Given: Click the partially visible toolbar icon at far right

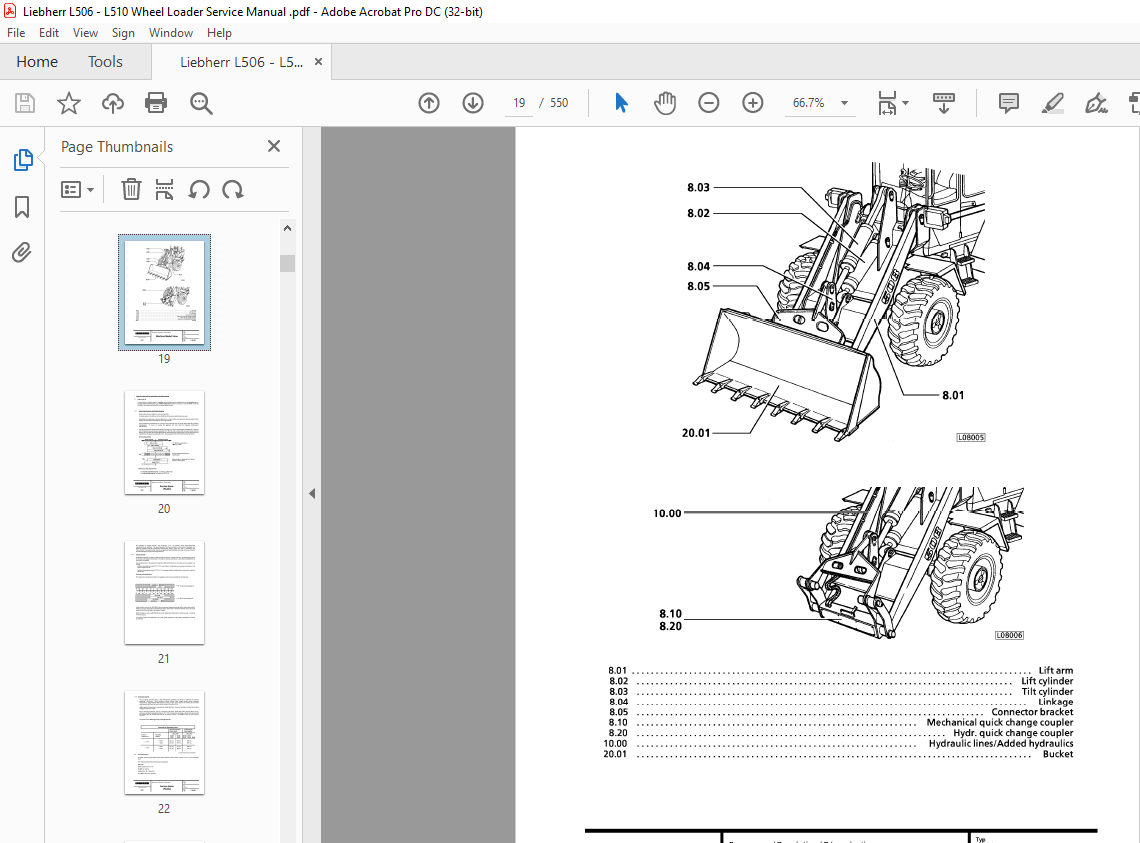Looking at the screenshot, I should click(x=1133, y=103).
